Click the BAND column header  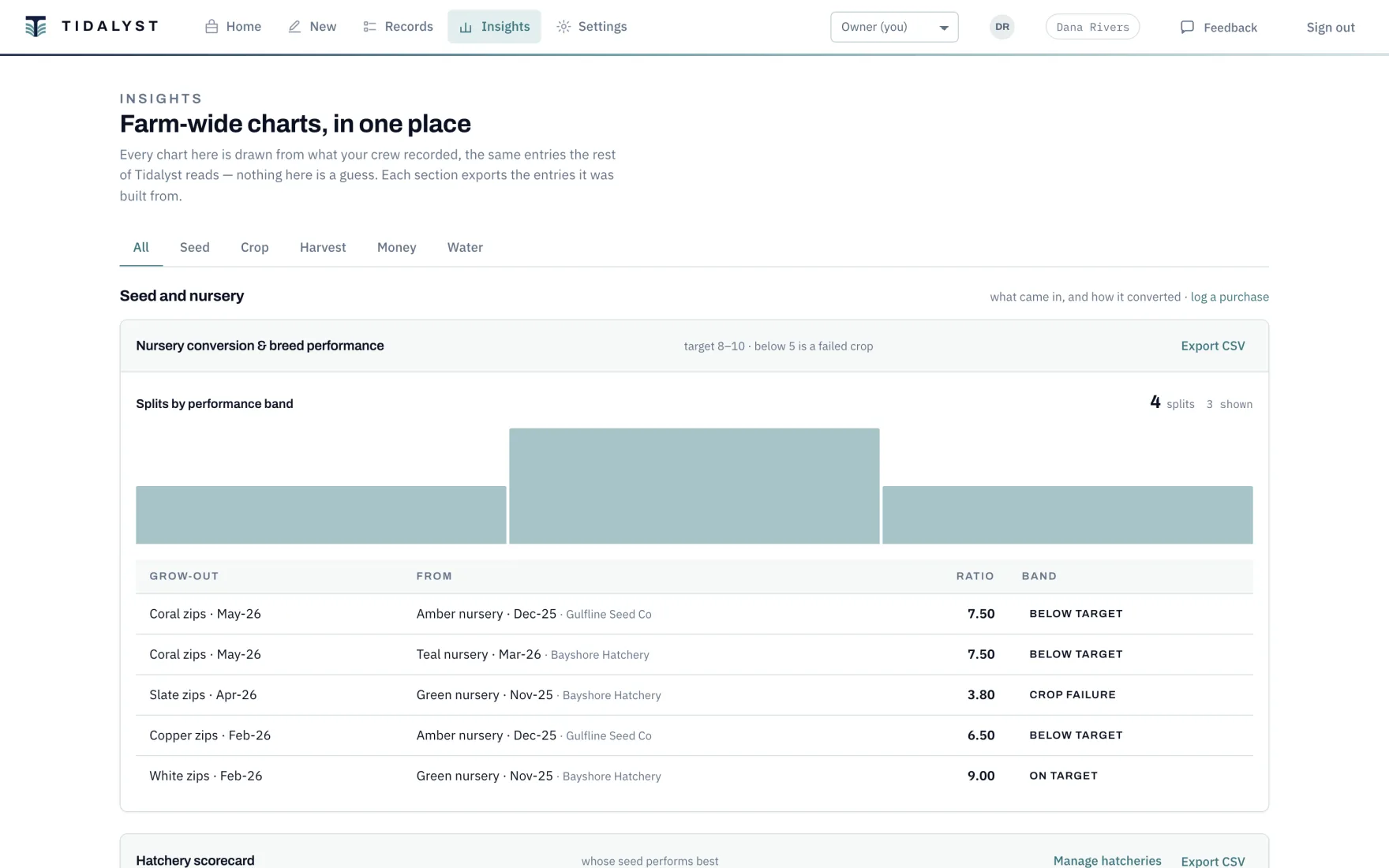point(1039,576)
